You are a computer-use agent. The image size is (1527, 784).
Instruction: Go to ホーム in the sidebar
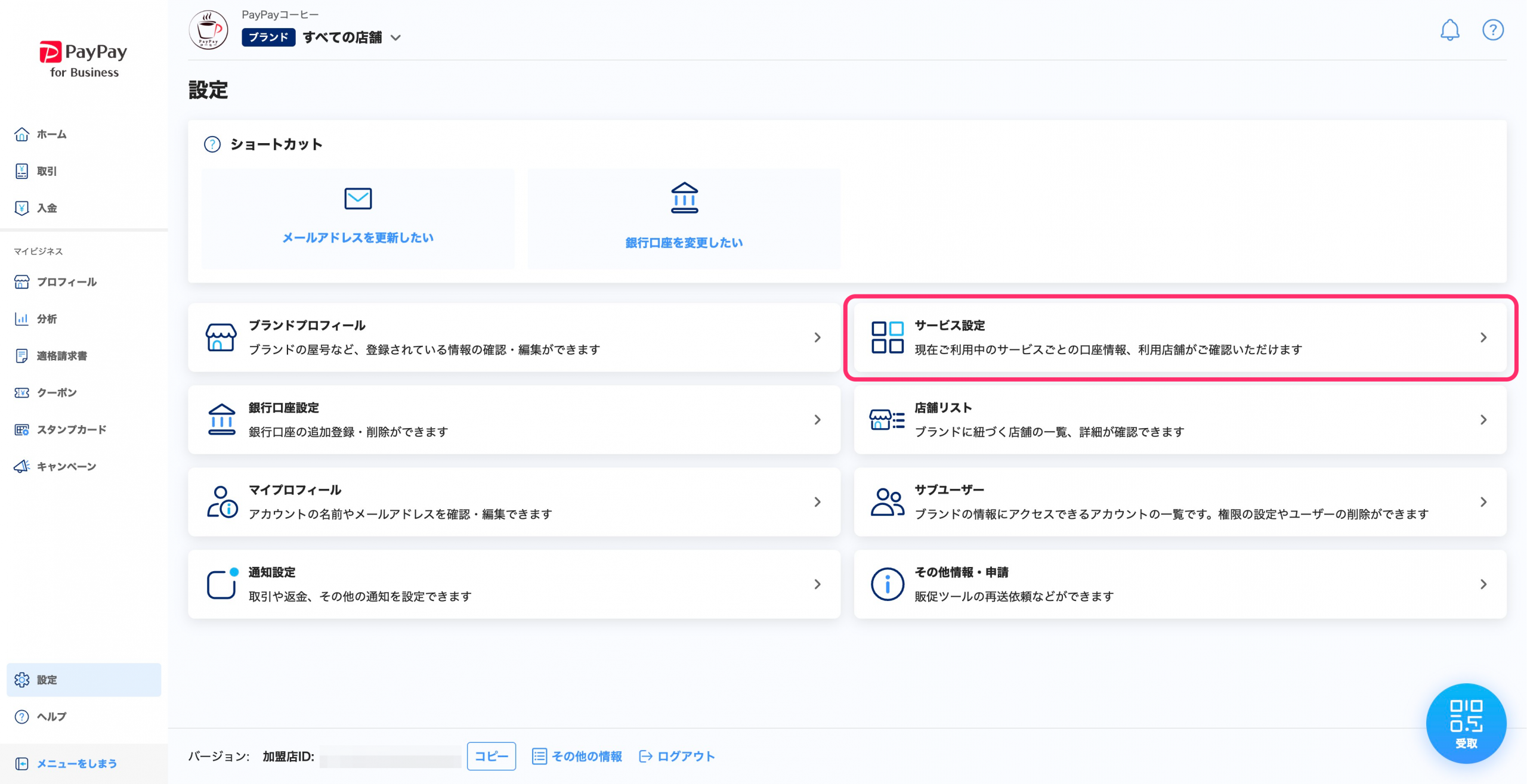point(51,135)
